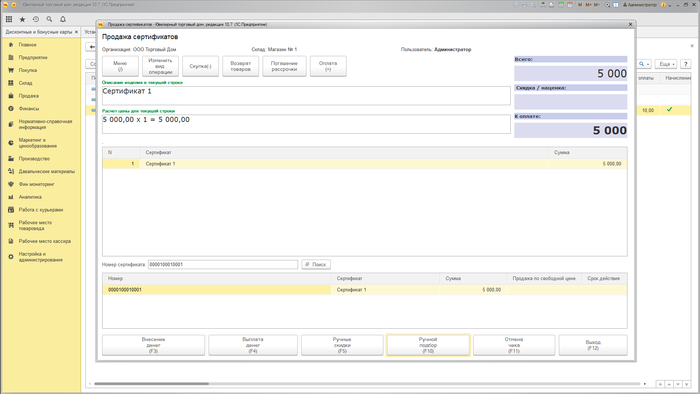Image resolution: width=700 pixels, height=394 pixels.
Task: Expand the info dropdown near Администратор
Action: (x=670, y=5)
